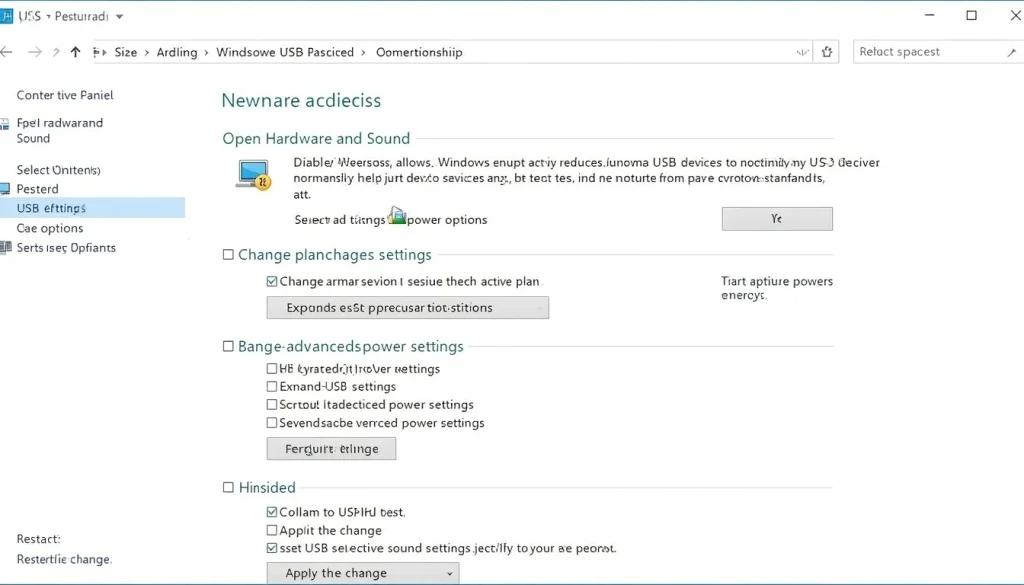1024x585 pixels.
Task: Click the Newnare acdieciss heading
Action: [301, 101]
